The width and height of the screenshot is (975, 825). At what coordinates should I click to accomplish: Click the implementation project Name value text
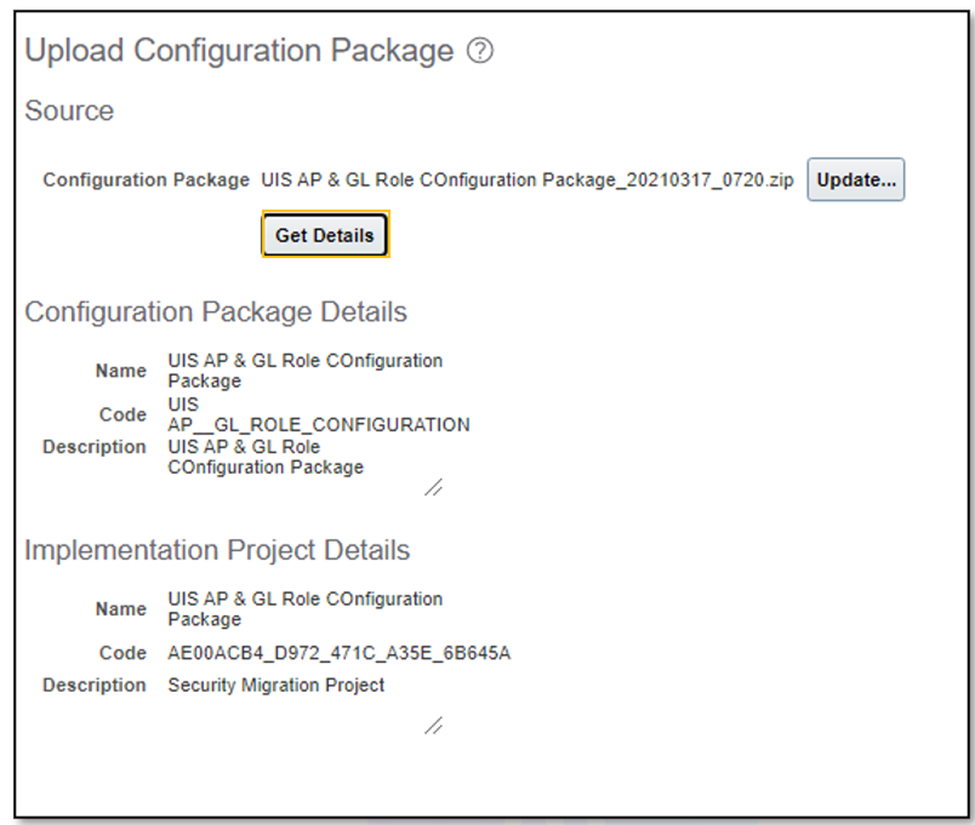(305, 609)
